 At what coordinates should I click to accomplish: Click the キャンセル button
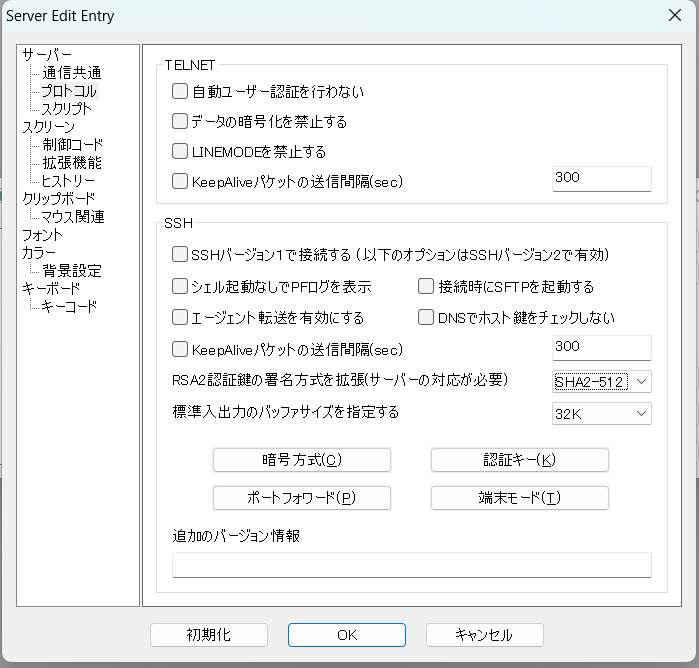click(x=485, y=635)
